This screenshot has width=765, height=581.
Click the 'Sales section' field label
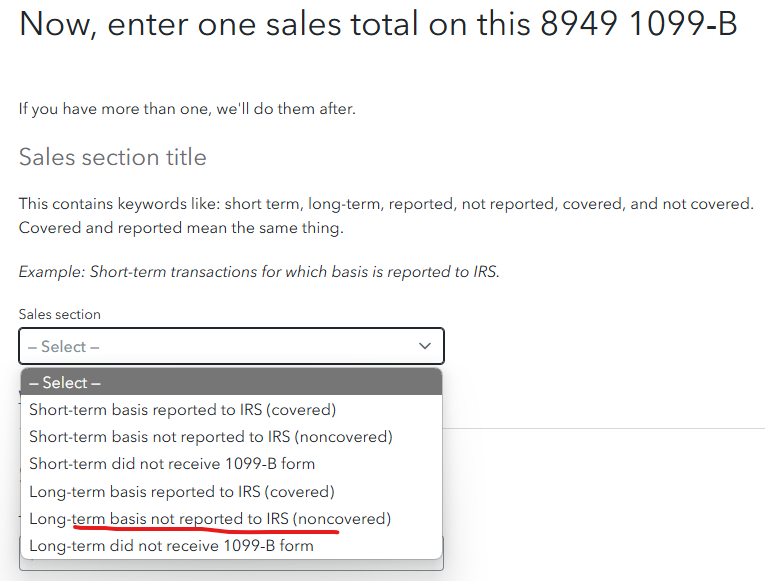[x=60, y=314]
